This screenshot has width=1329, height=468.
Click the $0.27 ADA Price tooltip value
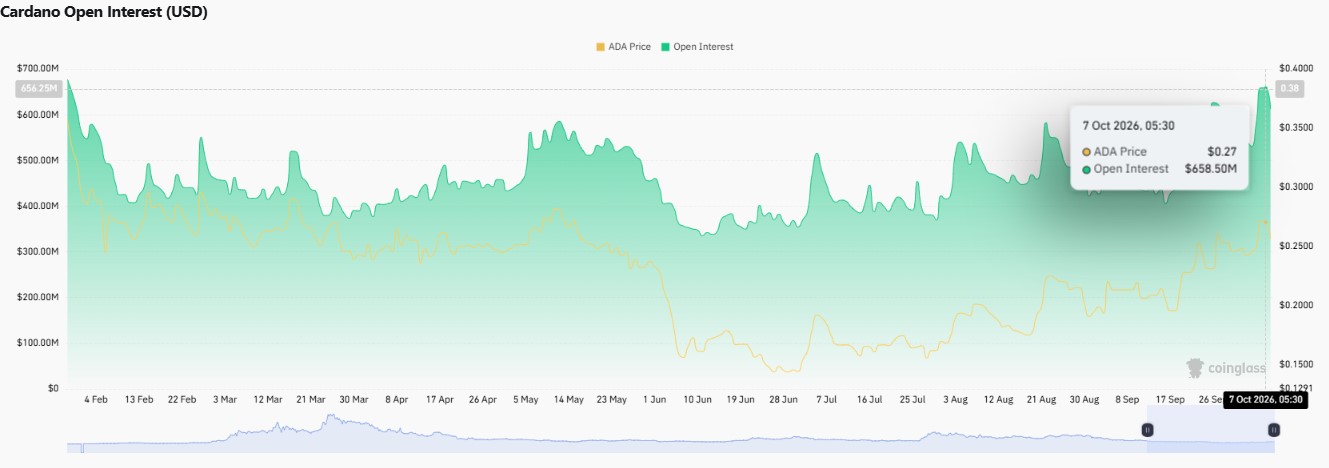1222,151
